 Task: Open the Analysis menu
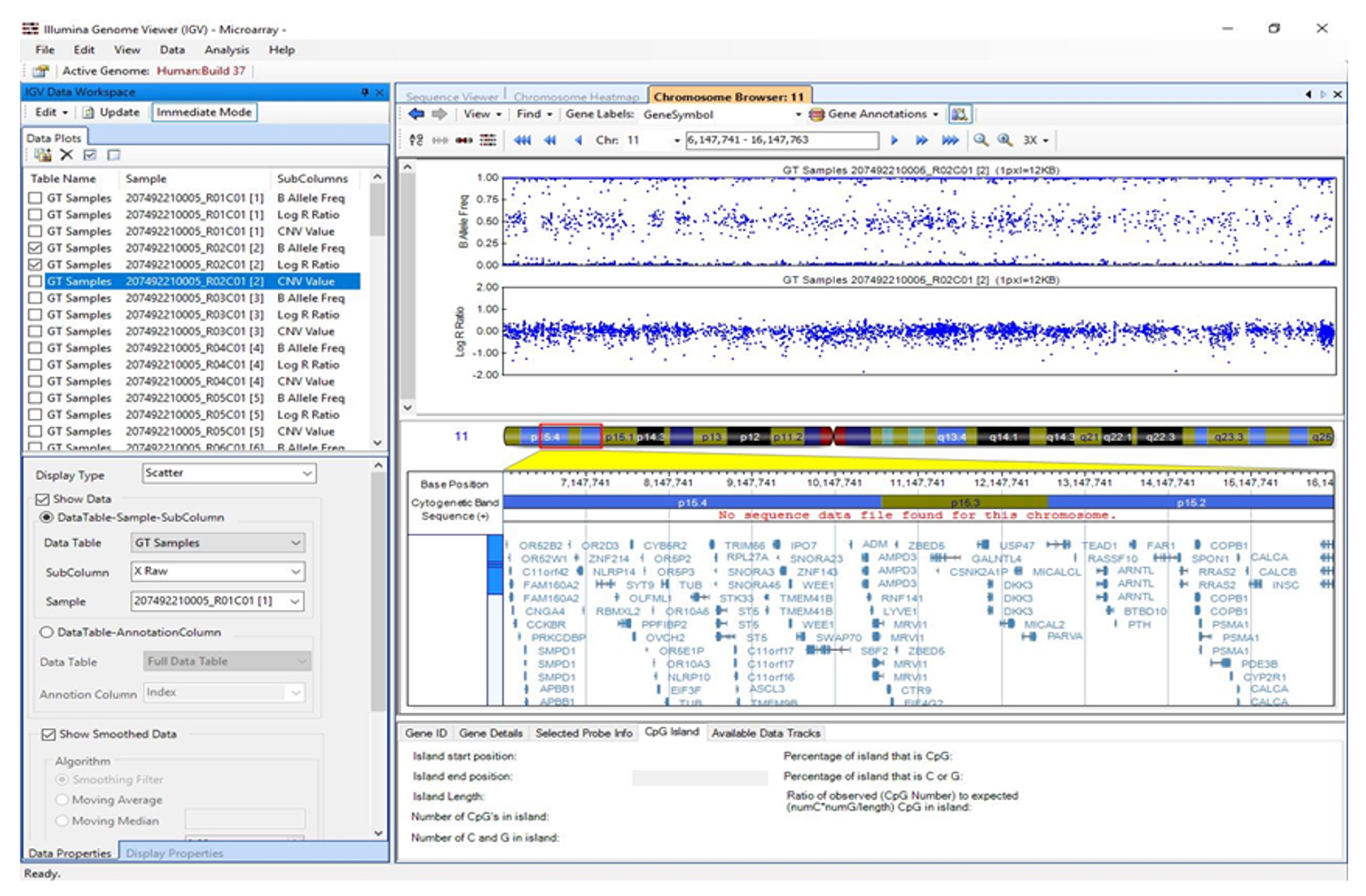[x=227, y=50]
